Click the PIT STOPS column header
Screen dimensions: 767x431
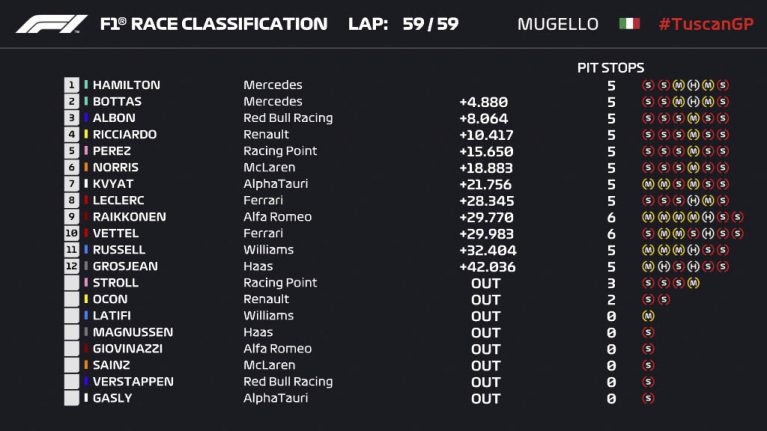(x=610, y=68)
